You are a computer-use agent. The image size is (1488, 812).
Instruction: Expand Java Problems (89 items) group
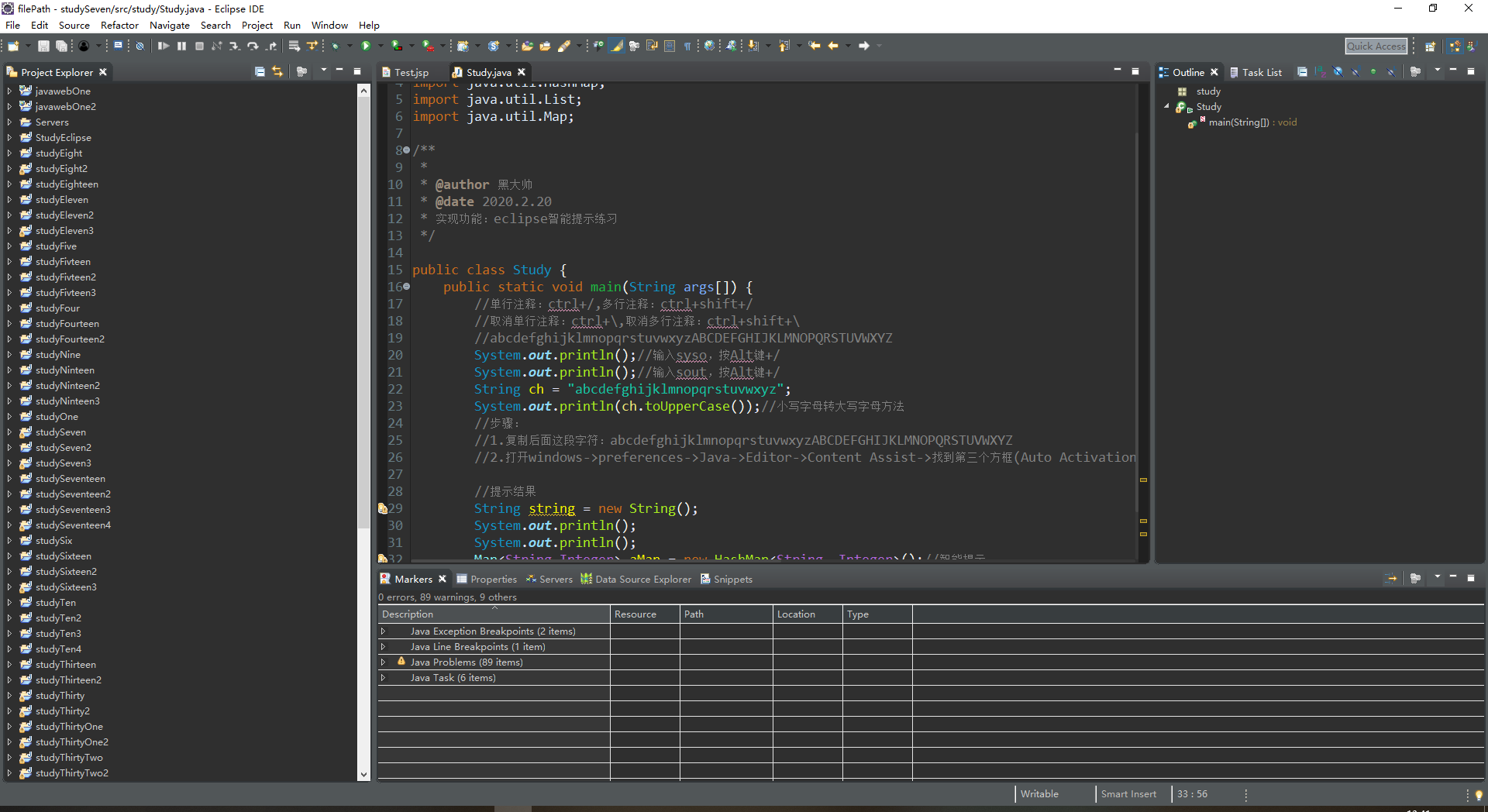383,662
